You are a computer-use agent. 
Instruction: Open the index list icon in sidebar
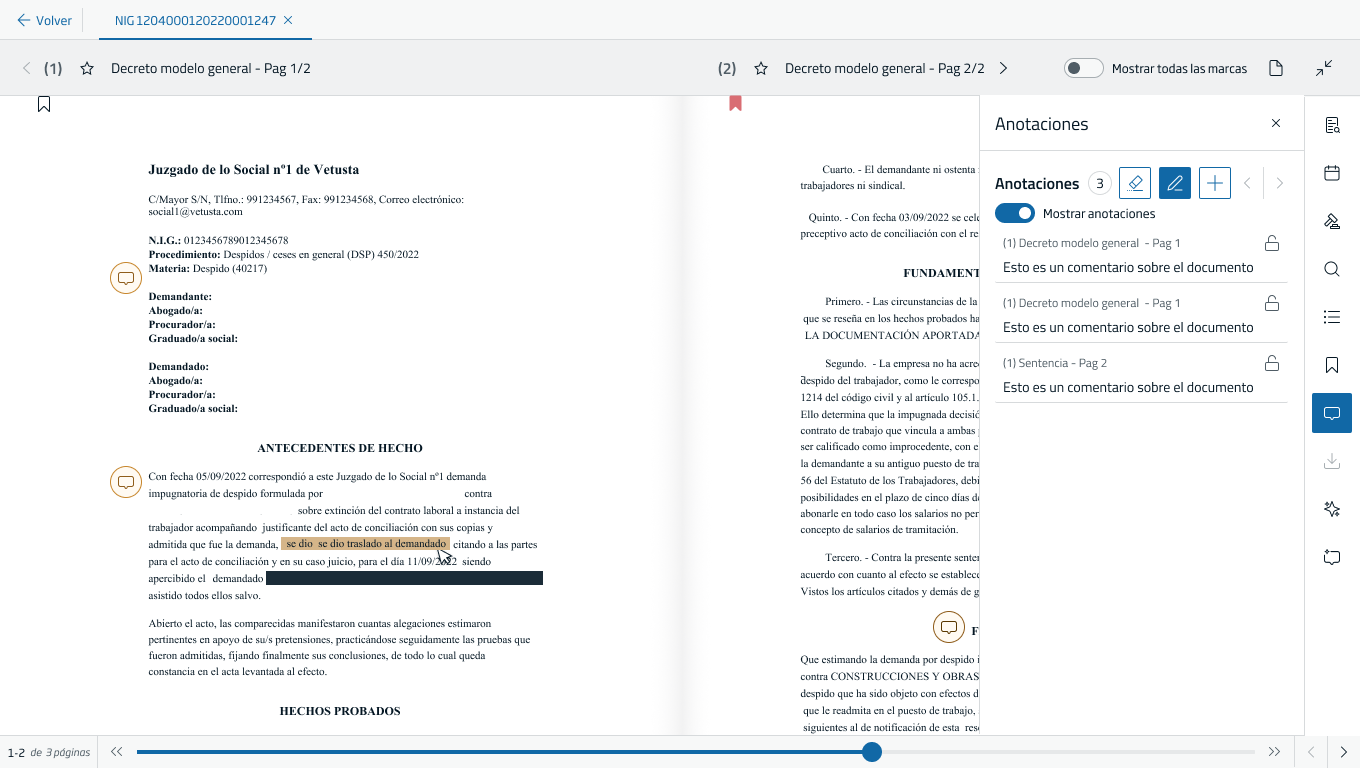pos(1331,317)
